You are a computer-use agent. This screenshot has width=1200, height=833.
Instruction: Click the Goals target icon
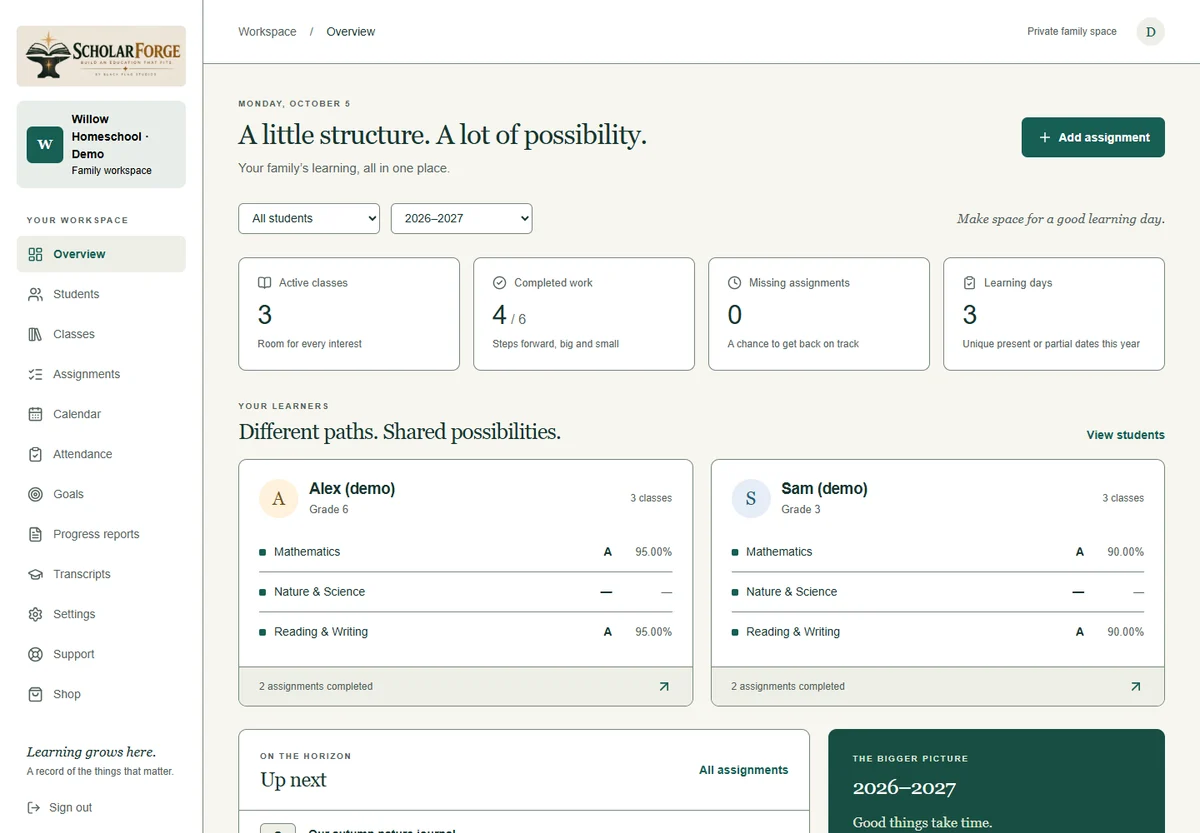point(36,494)
